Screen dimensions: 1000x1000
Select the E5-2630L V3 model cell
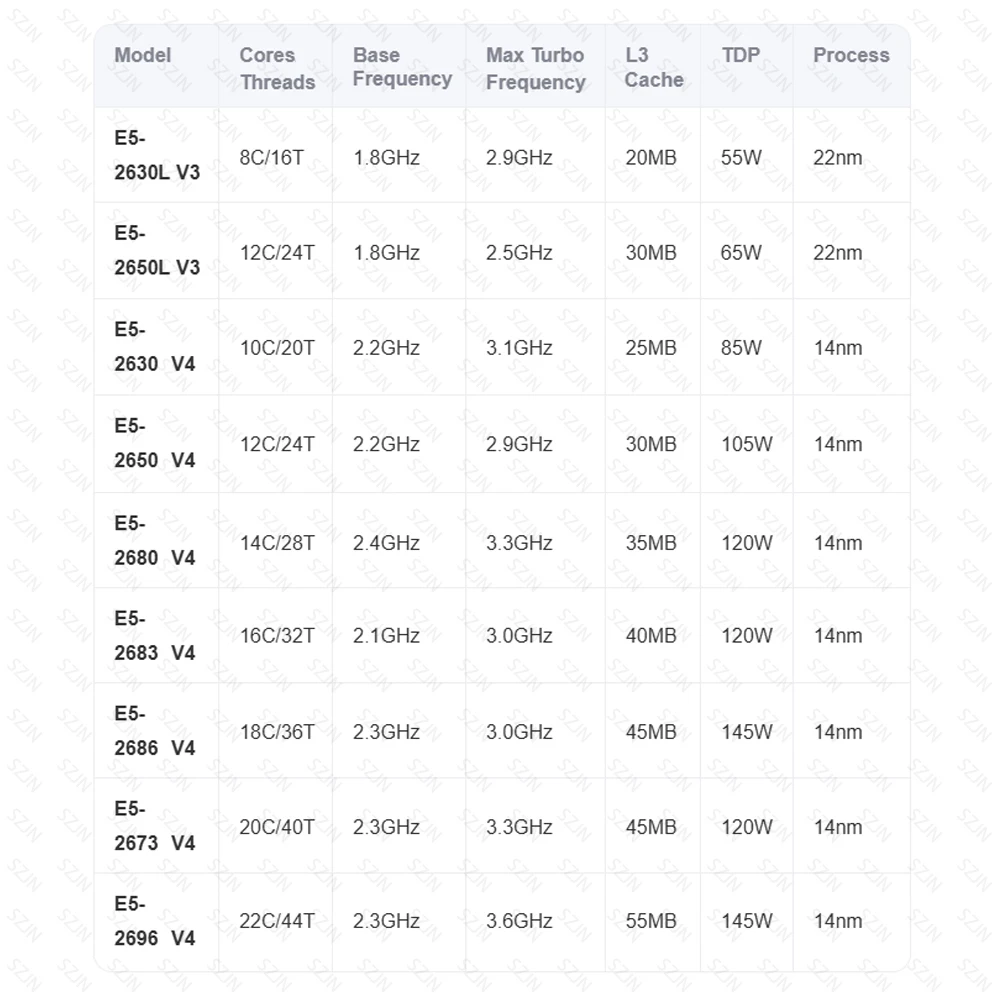coord(156,156)
